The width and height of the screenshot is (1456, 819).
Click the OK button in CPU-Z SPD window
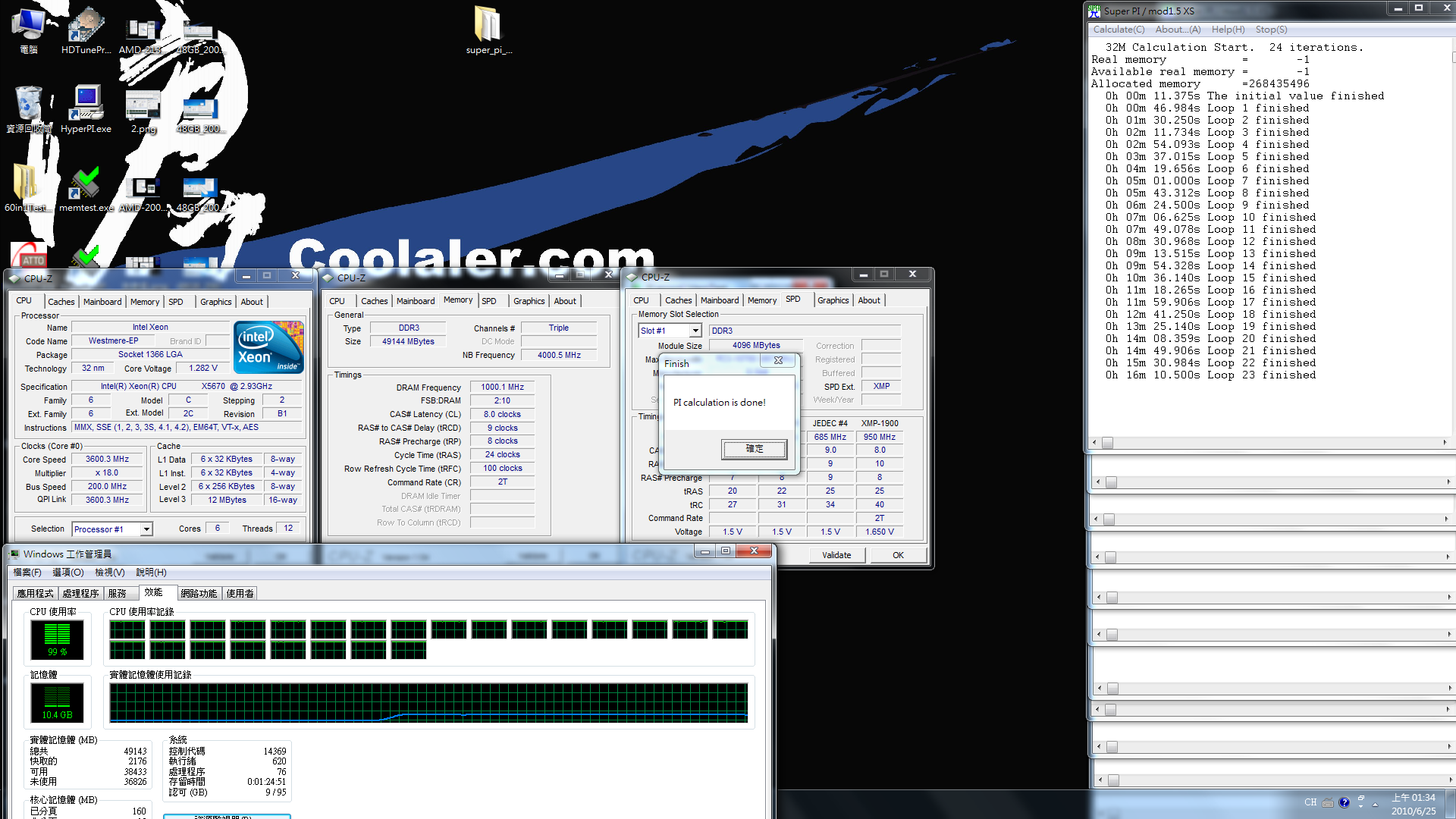[x=898, y=555]
